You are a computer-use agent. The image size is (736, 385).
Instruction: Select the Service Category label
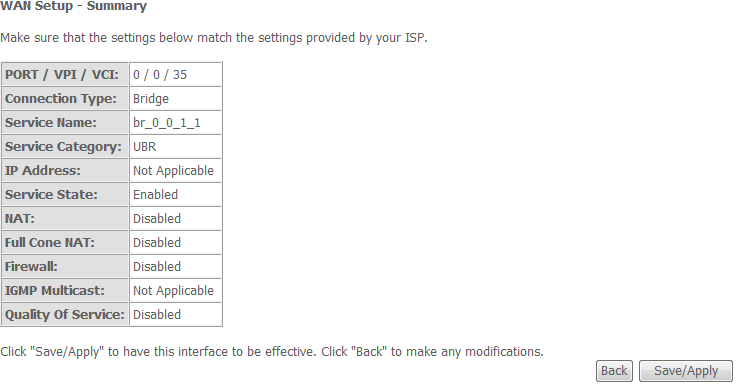63,147
